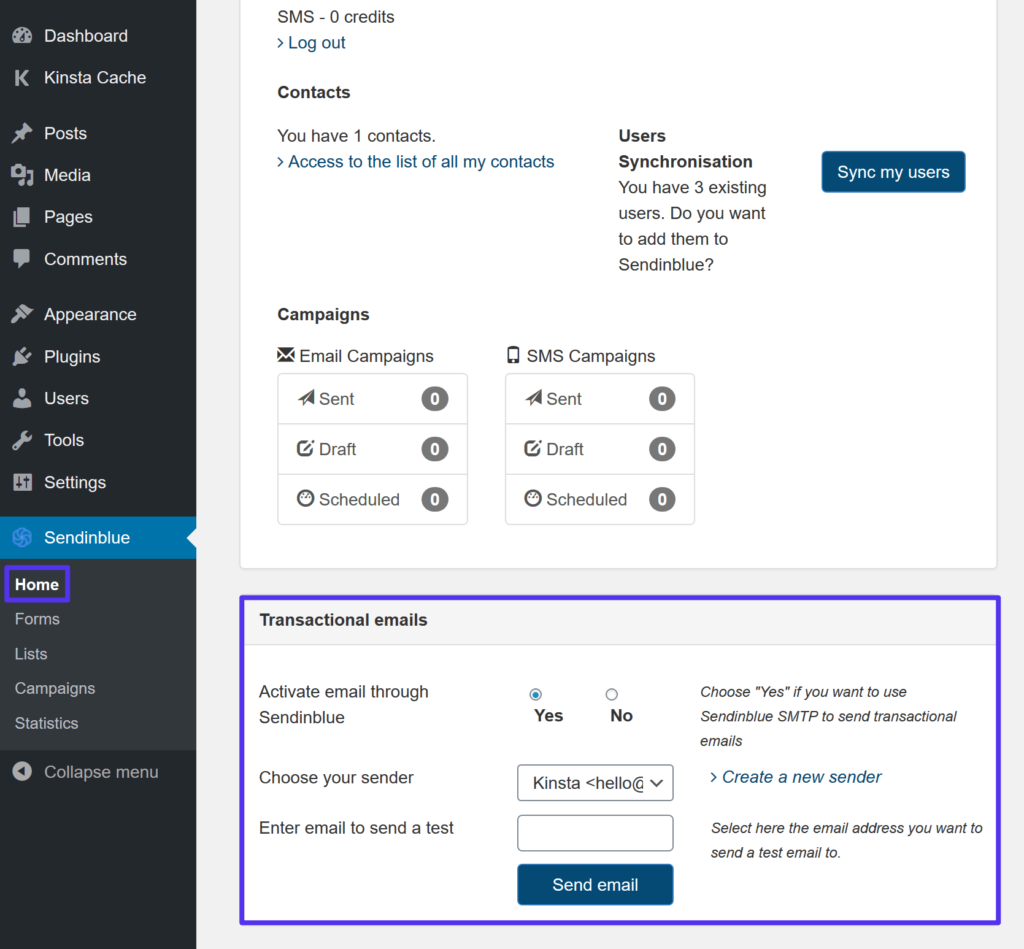Open the Appearance menu
The image size is (1024, 949).
[91, 314]
